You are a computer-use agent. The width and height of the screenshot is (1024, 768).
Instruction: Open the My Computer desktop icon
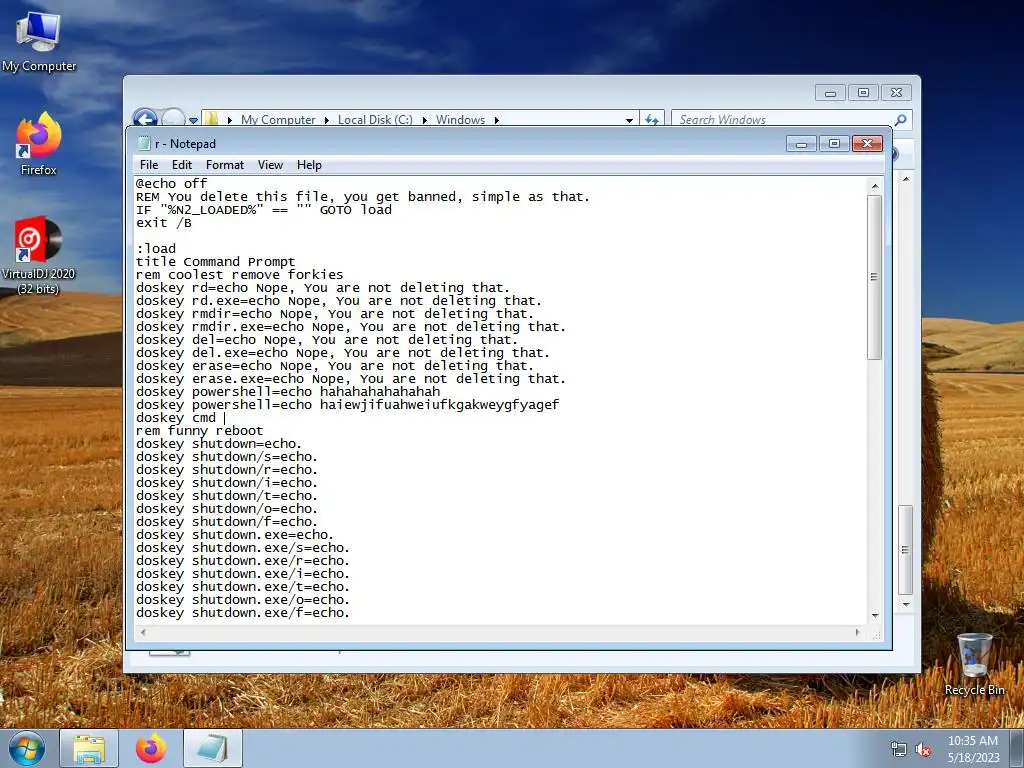click(x=39, y=41)
